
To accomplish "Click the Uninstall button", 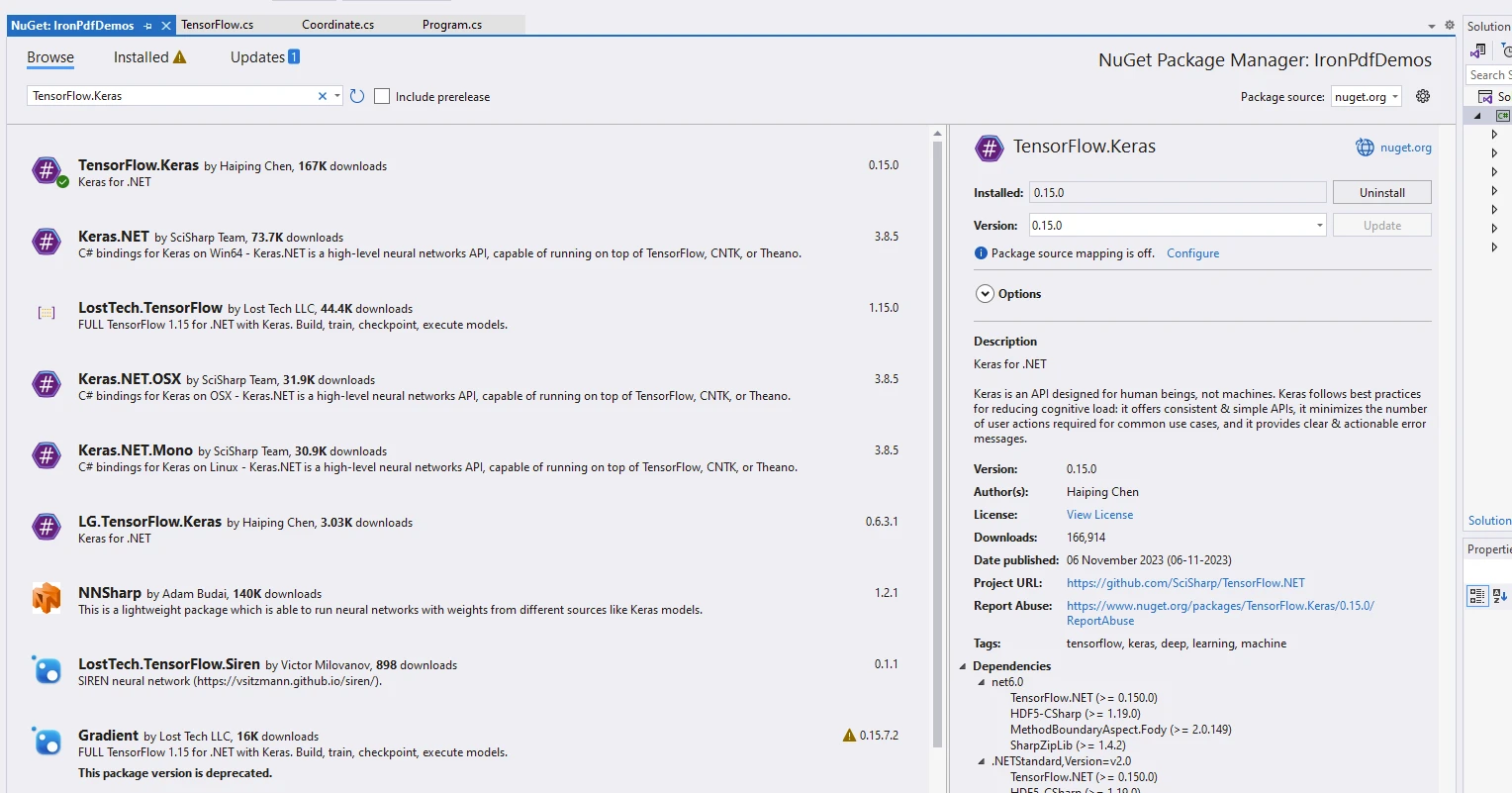I will point(1381,193).
